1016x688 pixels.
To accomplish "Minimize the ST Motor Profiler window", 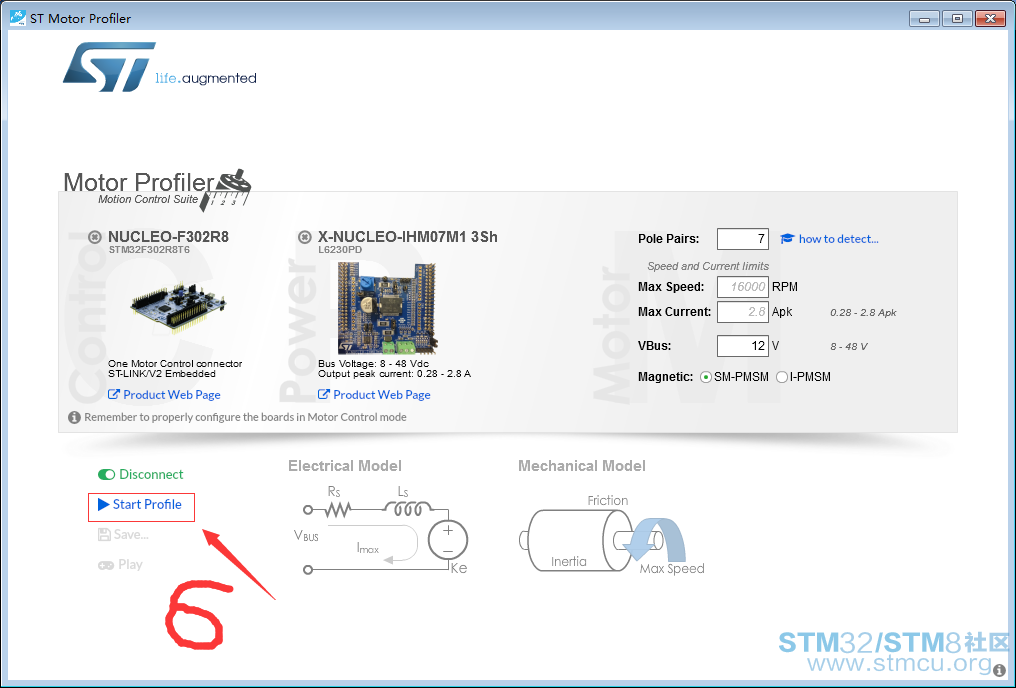I will tap(924, 19).
